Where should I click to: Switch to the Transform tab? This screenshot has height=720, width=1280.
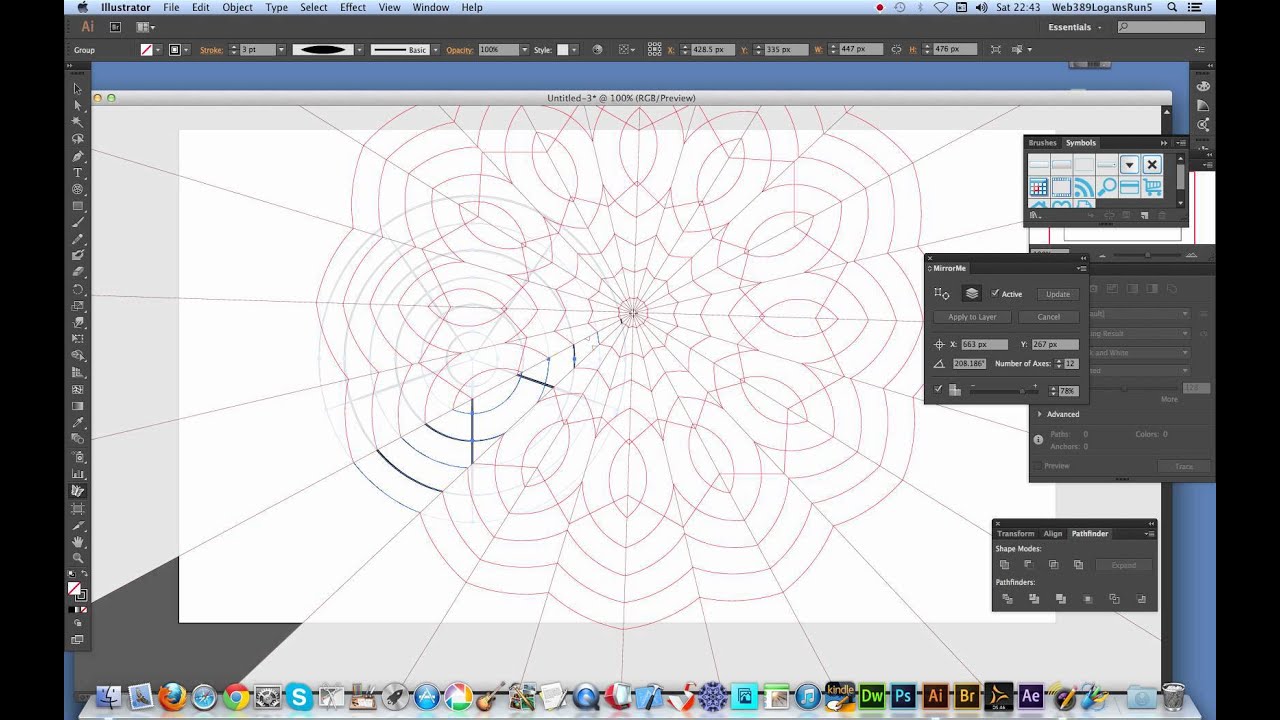point(1016,534)
